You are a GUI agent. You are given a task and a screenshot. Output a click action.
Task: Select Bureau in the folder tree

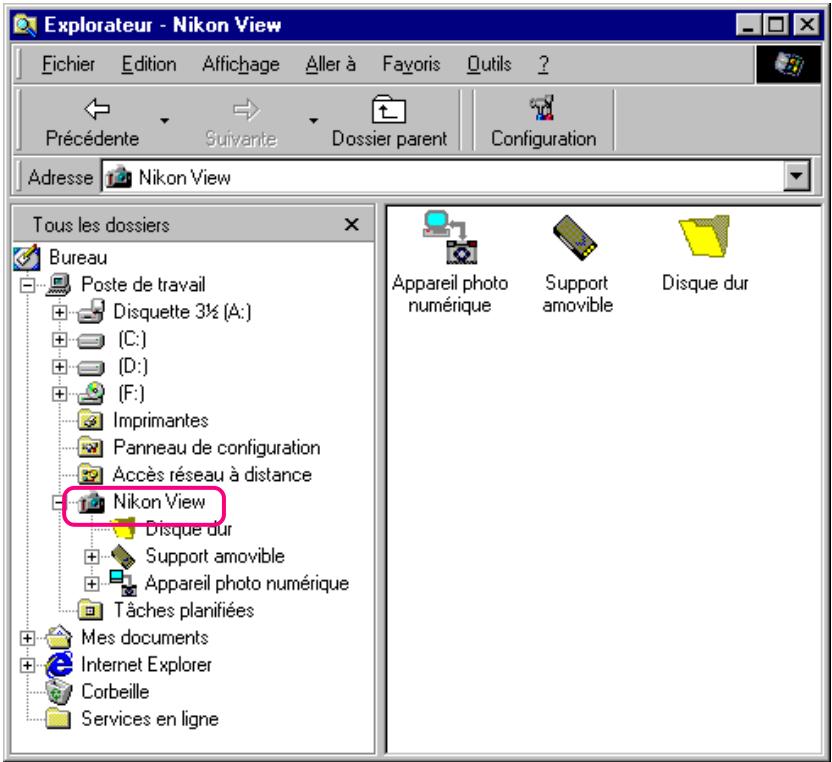78,257
